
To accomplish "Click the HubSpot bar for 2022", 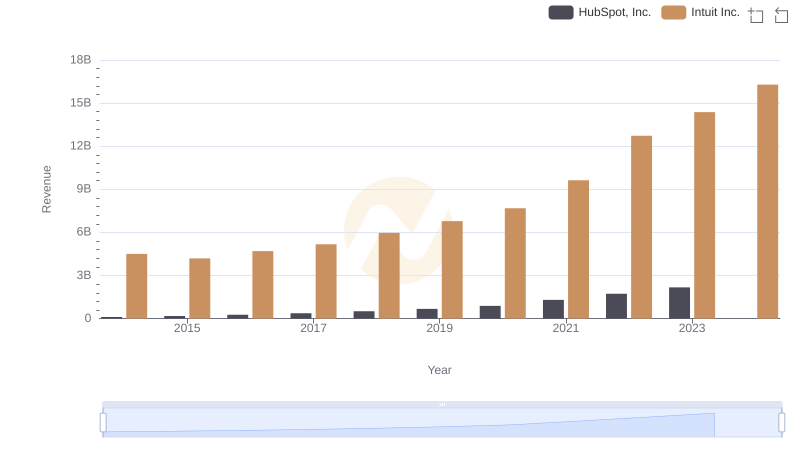I will (616, 306).
